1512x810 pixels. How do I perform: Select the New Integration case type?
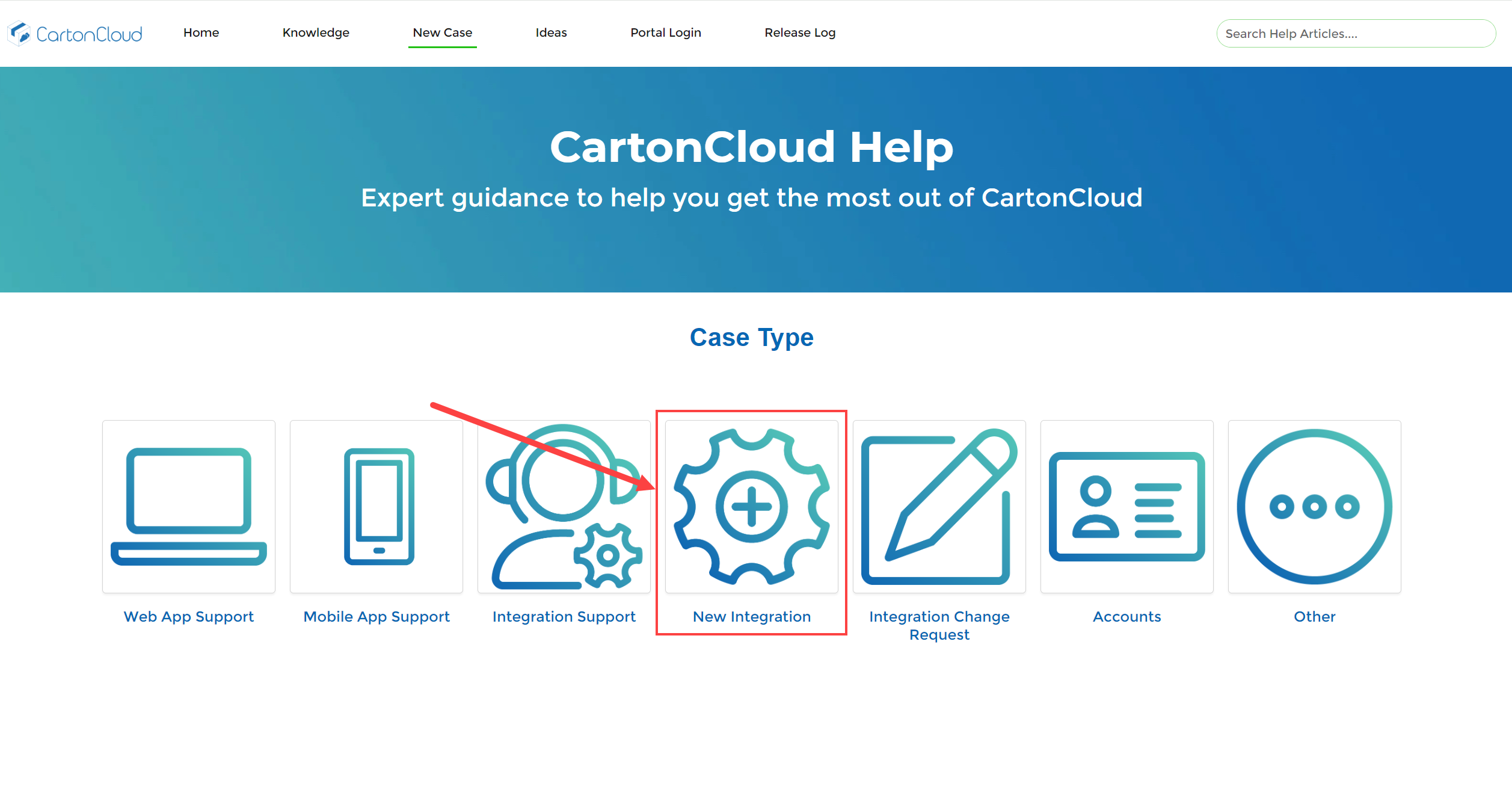pos(751,616)
